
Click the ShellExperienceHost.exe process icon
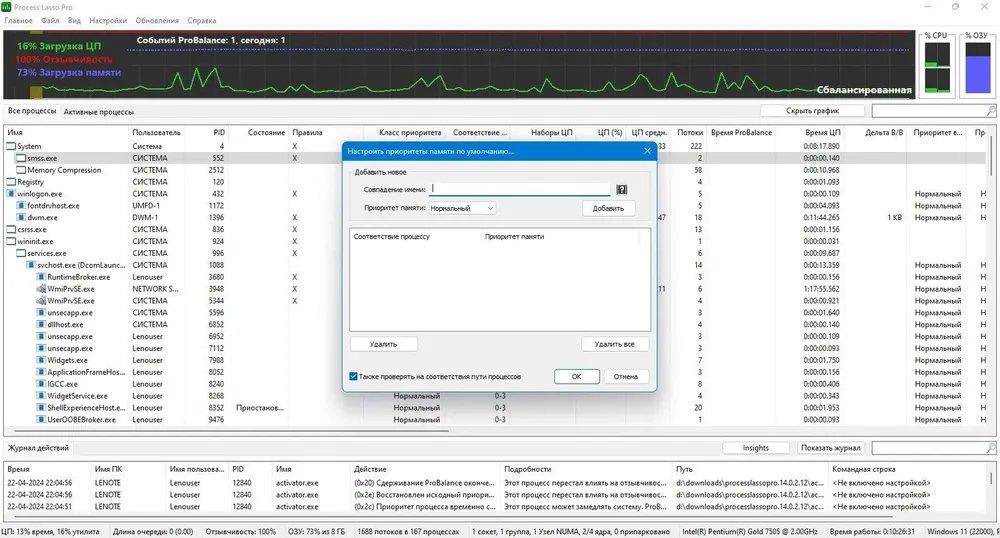(41, 408)
